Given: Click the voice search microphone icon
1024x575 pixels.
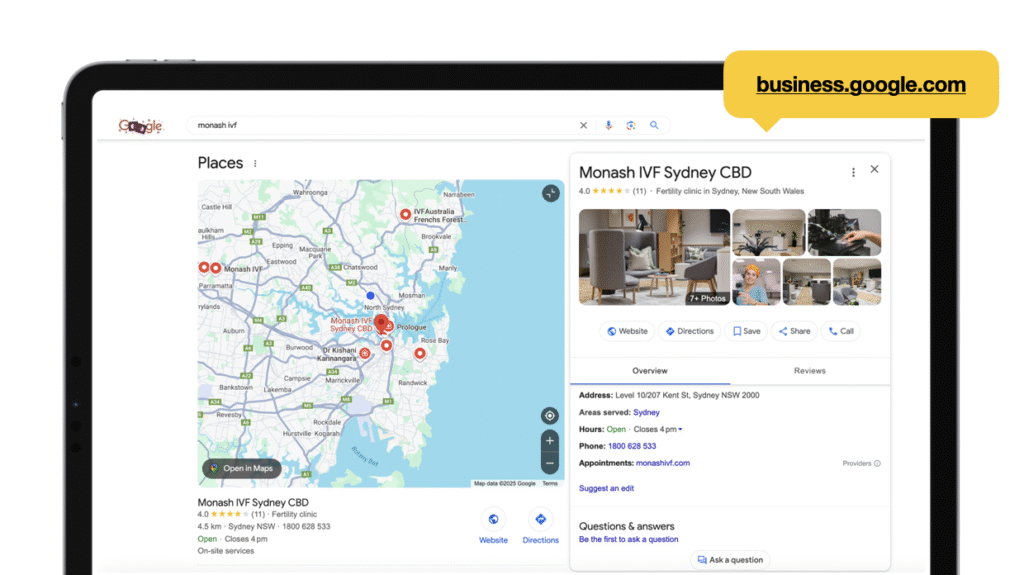Looking at the screenshot, I should [x=608, y=126].
